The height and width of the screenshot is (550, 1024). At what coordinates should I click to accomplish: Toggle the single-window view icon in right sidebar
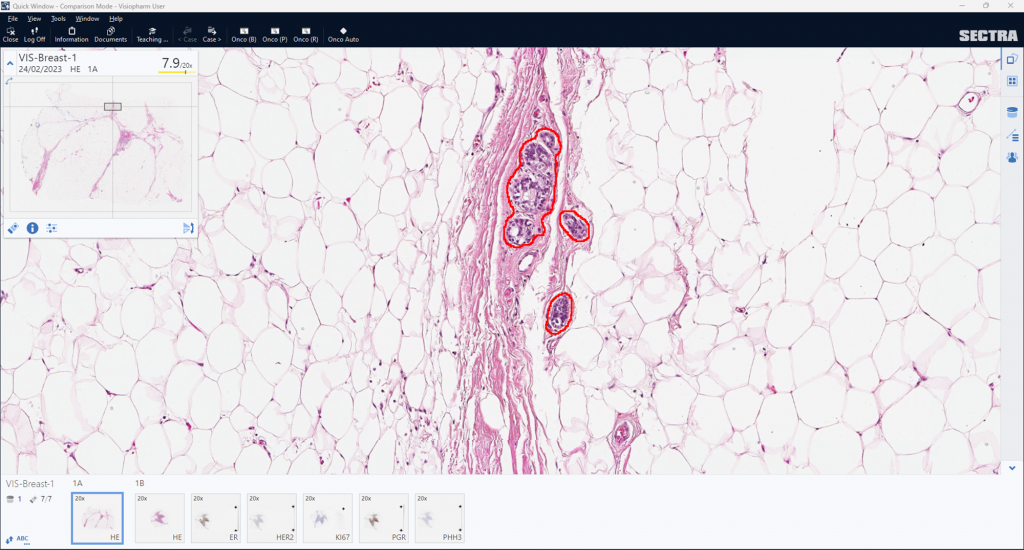[x=1012, y=60]
